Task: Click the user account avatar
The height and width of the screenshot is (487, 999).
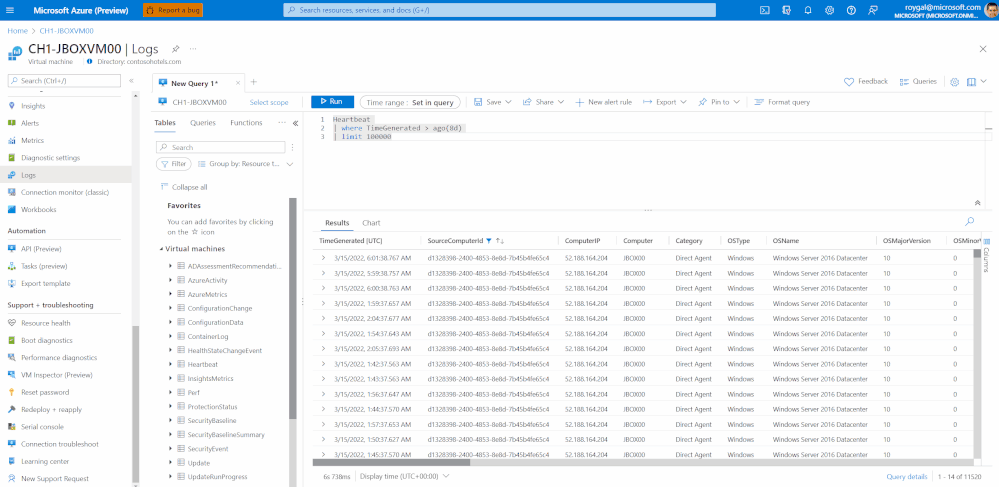Action: (x=990, y=10)
